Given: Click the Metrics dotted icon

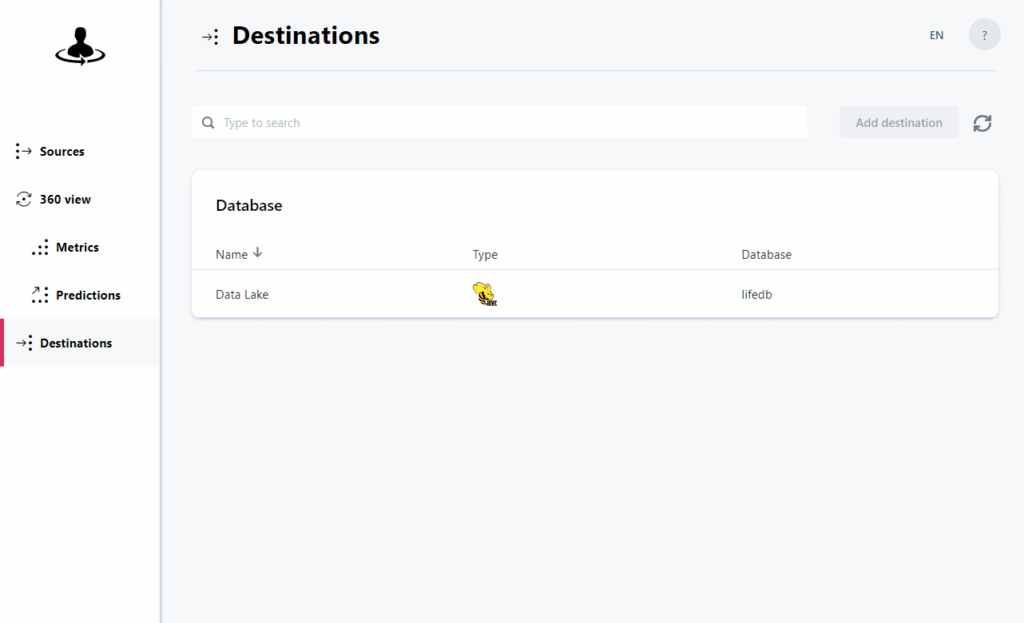Looking at the screenshot, I should pyautogui.click(x=40, y=248).
